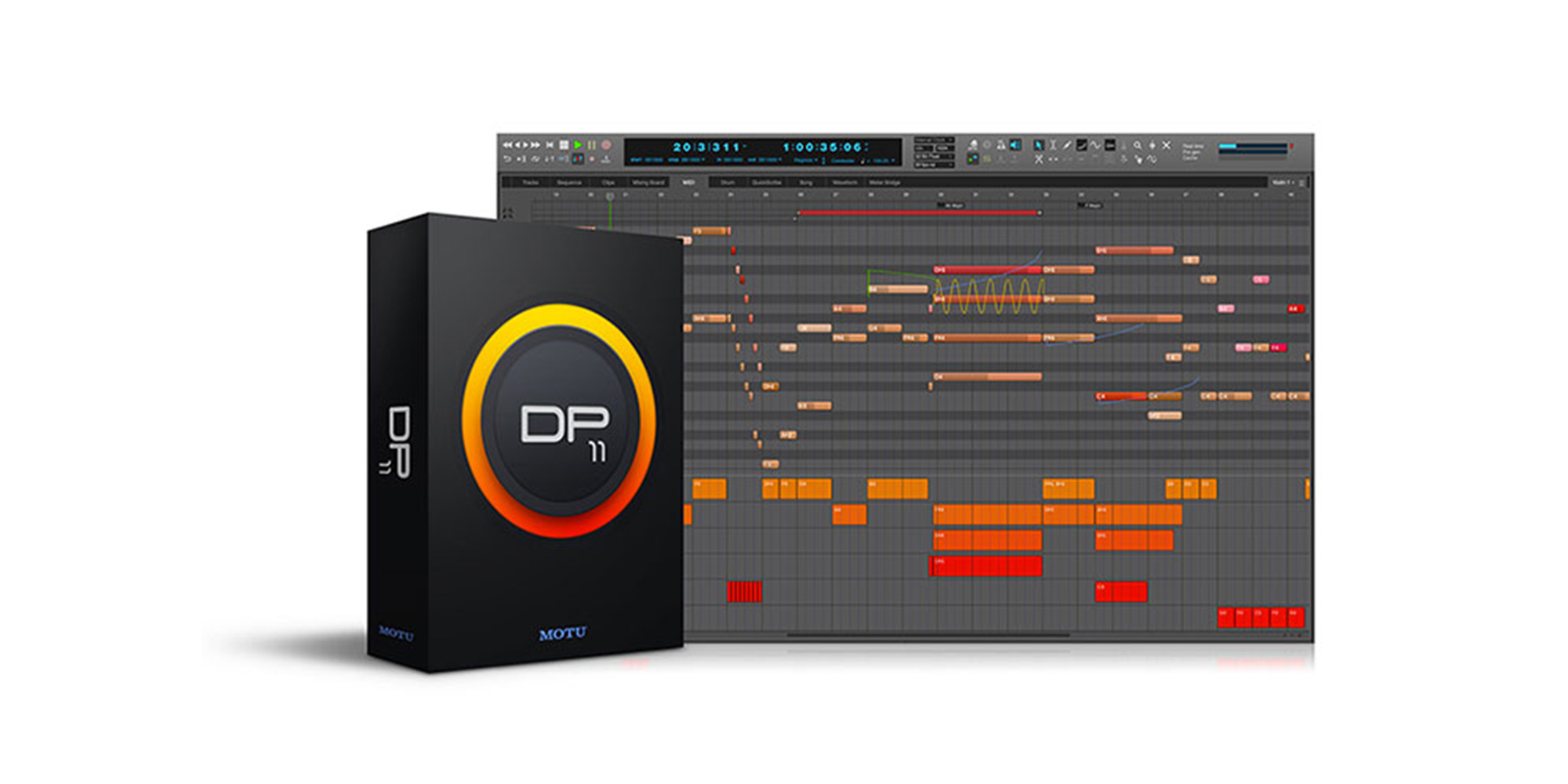Screen dimensions: 1568x784
Task: Open the Internal Clock dropdown
Action: (933, 140)
